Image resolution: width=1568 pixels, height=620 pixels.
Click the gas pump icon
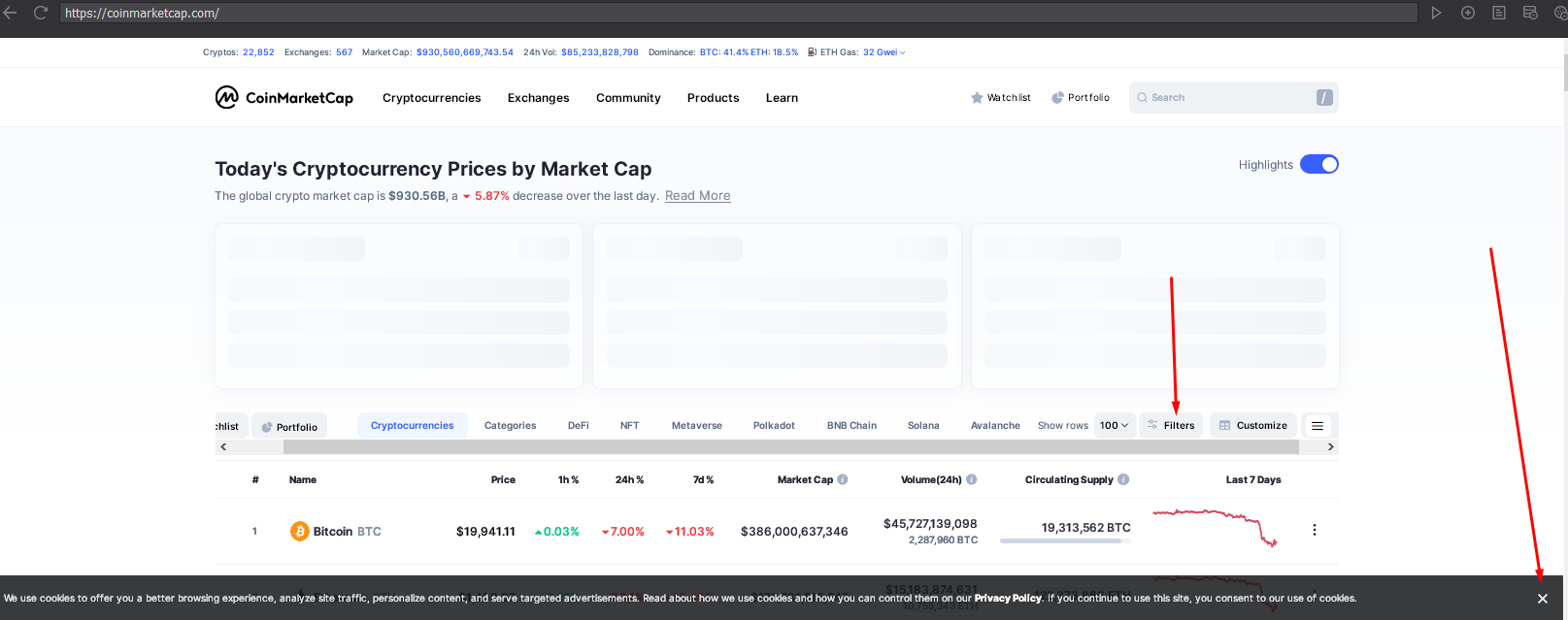pyautogui.click(x=812, y=52)
